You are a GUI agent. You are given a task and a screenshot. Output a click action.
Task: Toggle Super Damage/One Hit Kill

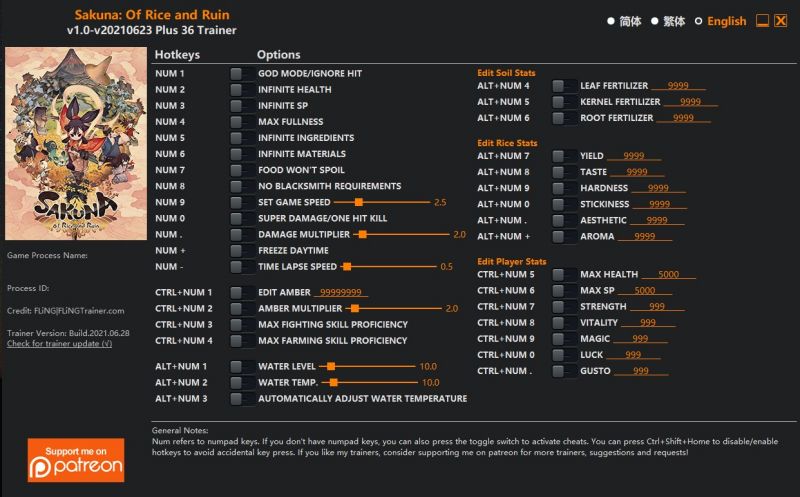click(x=242, y=218)
